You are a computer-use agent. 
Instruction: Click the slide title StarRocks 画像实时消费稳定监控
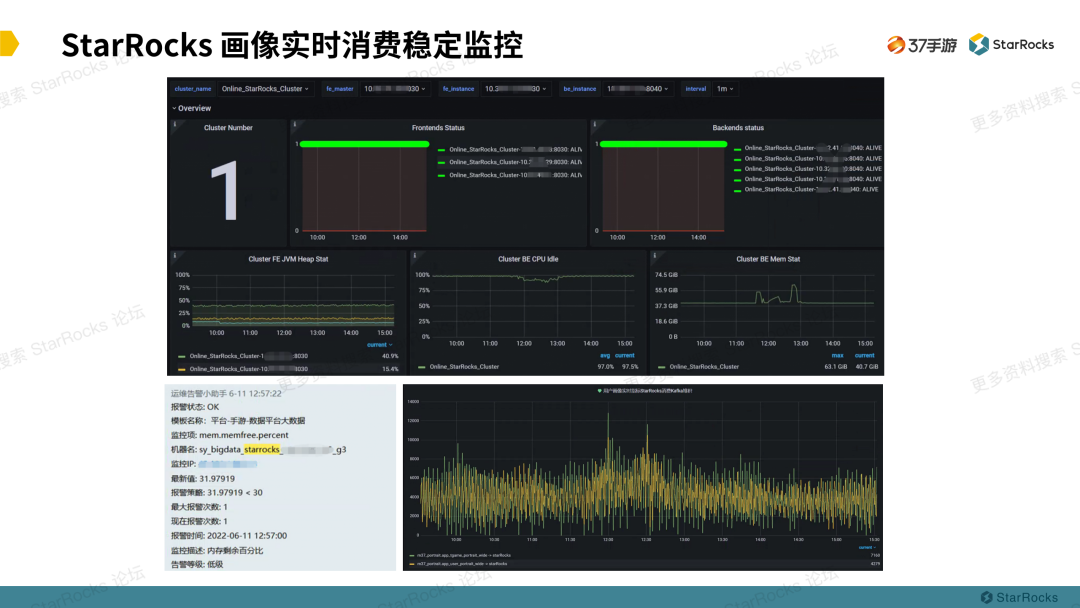point(292,45)
